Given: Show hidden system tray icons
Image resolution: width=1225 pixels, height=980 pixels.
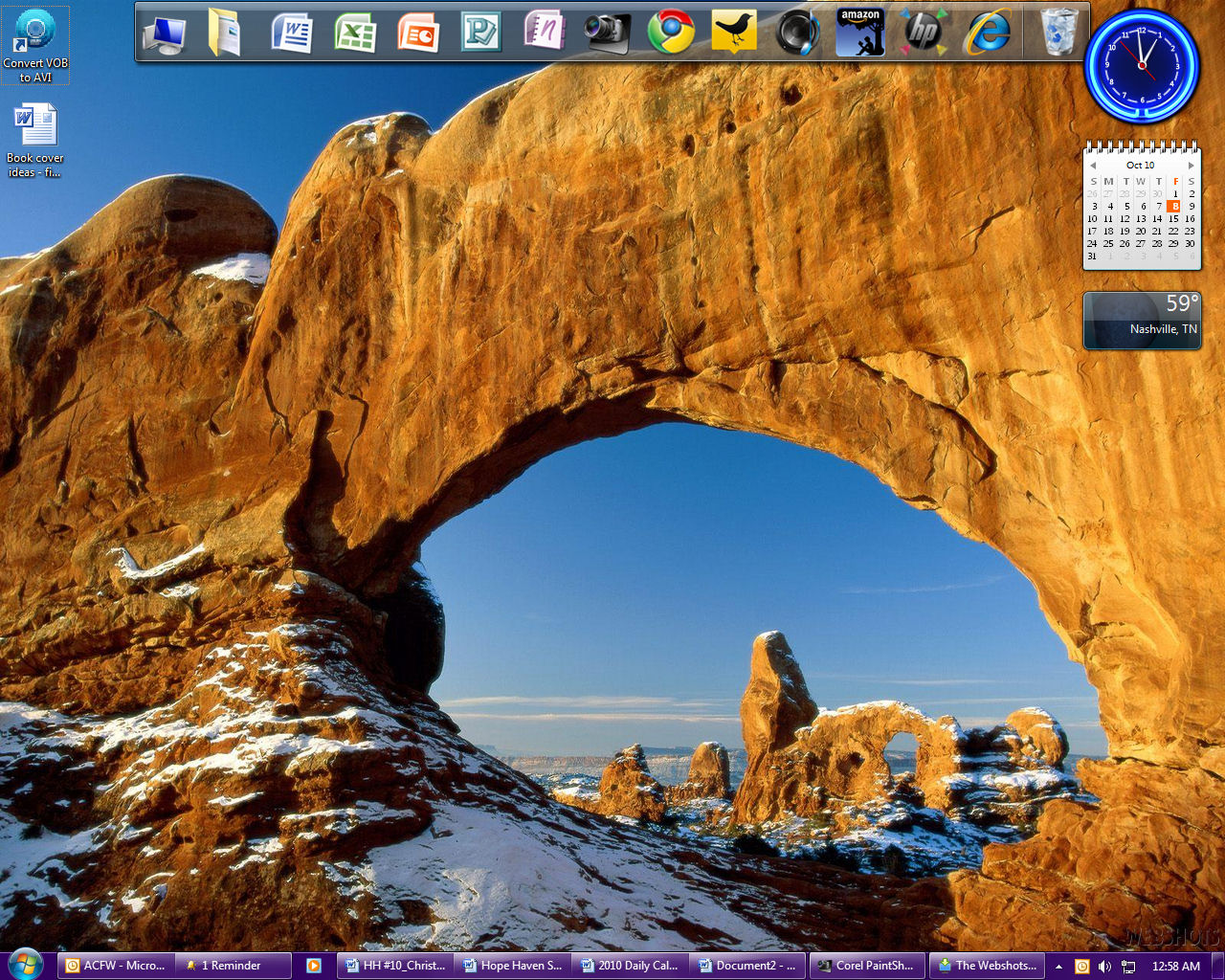Looking at the screenshot, I should click(1058, 967).
